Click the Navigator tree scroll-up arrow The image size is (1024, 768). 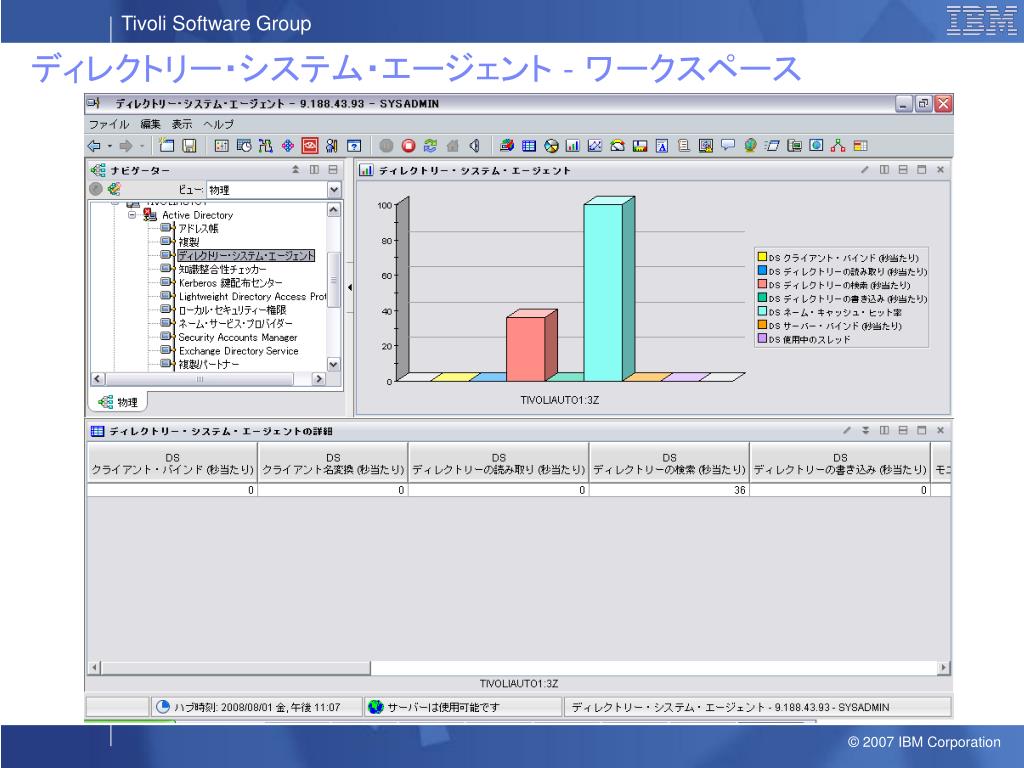[x=334, y=210]
